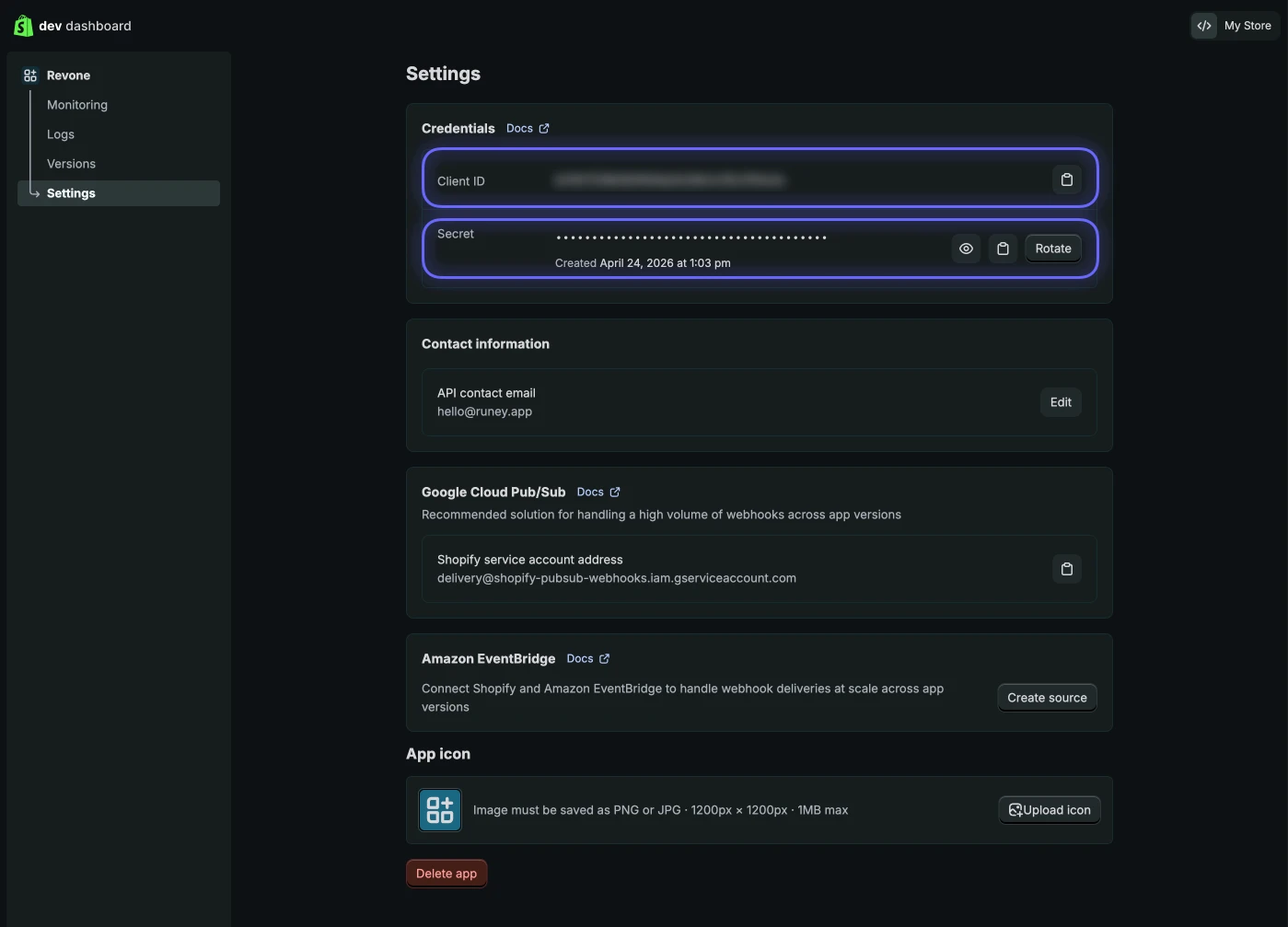
Task: Click the Settings page heading
Action: click(x=443, y=74)
